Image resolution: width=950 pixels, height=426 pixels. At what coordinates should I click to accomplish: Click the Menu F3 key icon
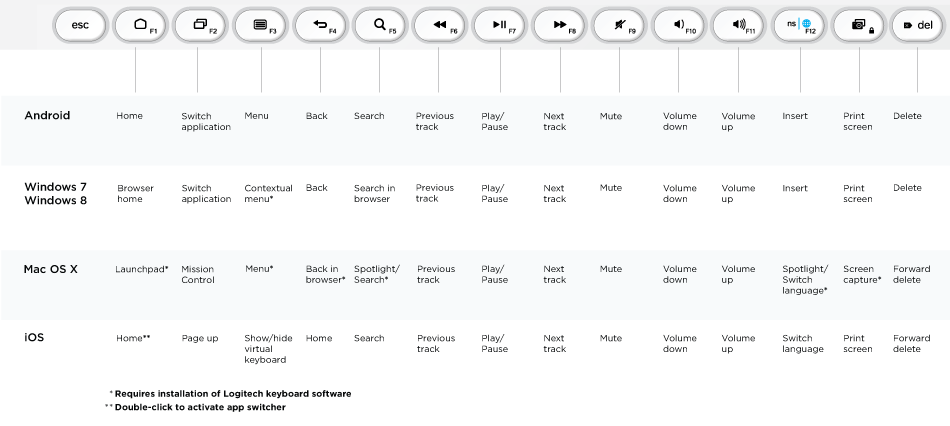click(260, 25)
